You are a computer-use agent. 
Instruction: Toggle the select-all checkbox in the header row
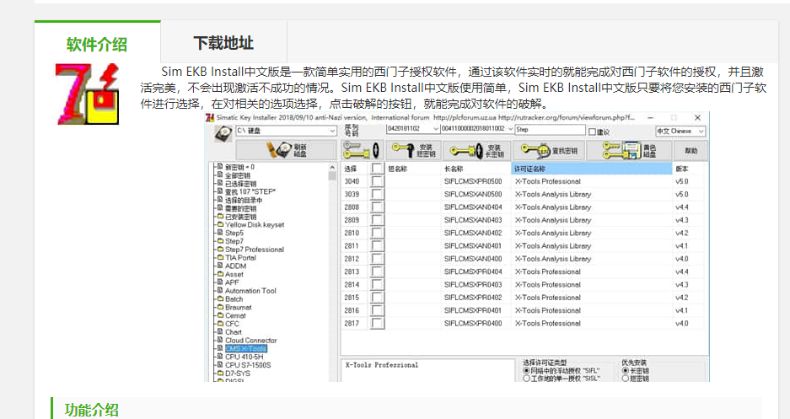(x=376, y=168)
